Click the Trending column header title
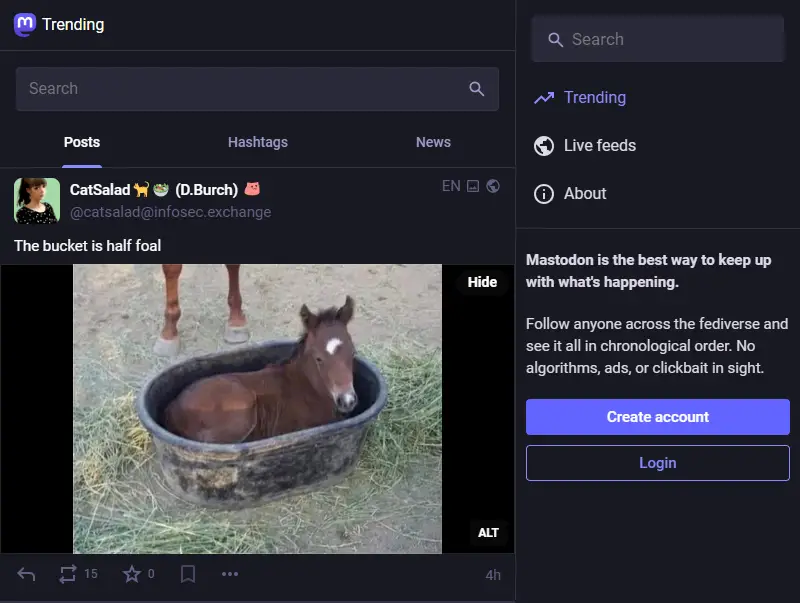800x603 pixels. [73, 24]
